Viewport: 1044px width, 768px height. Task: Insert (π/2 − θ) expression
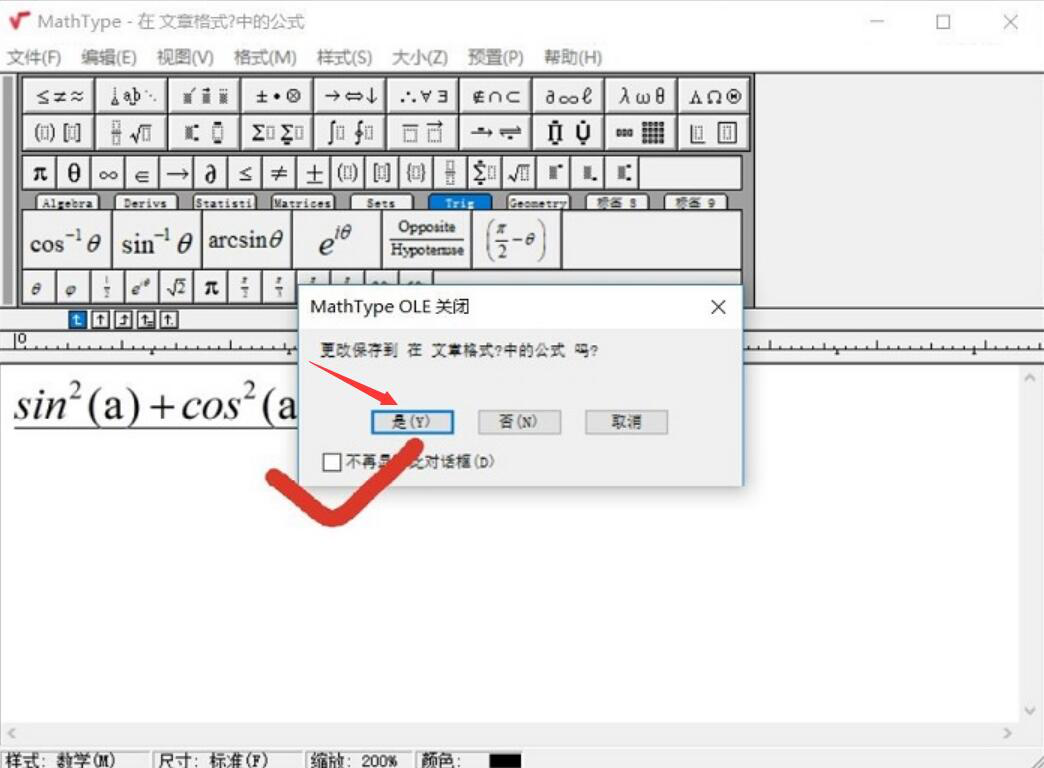pyautogui.click(x=517, y=240)
